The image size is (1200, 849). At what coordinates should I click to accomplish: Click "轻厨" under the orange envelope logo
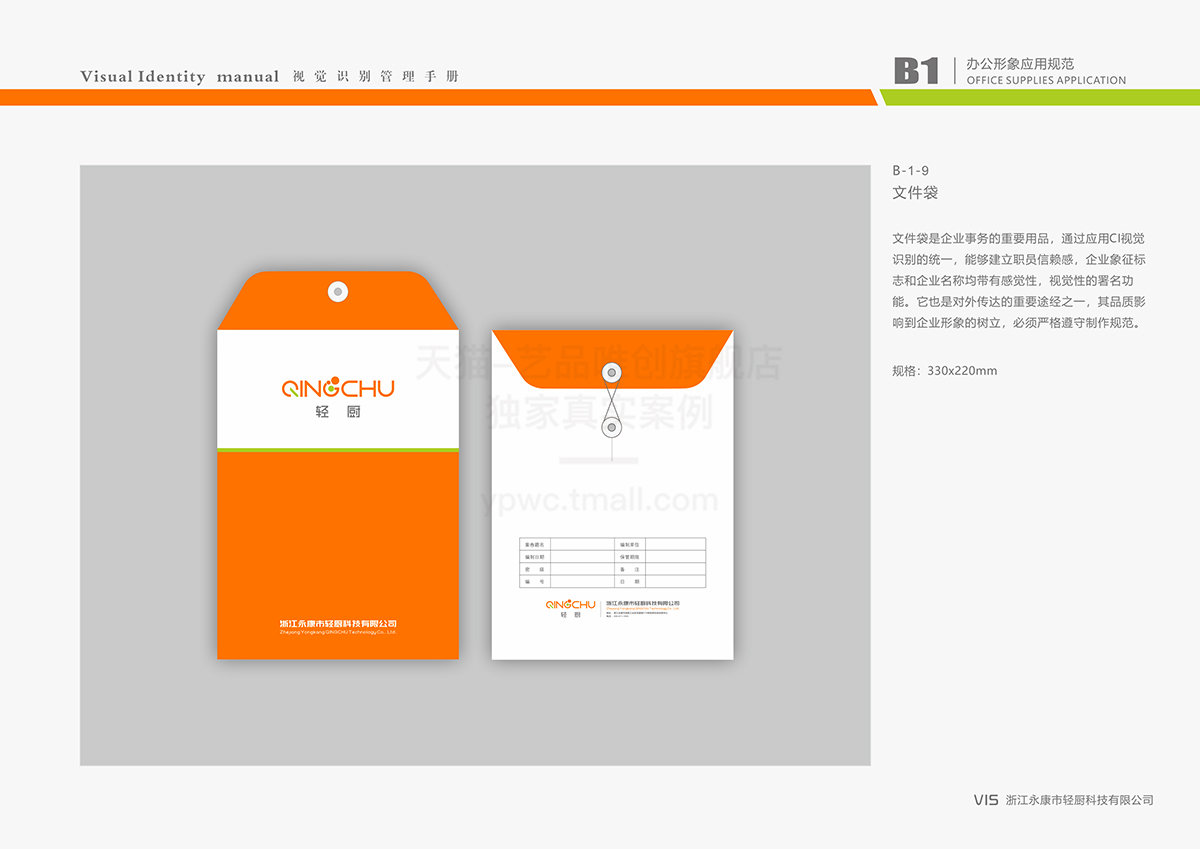click(338, 412)
